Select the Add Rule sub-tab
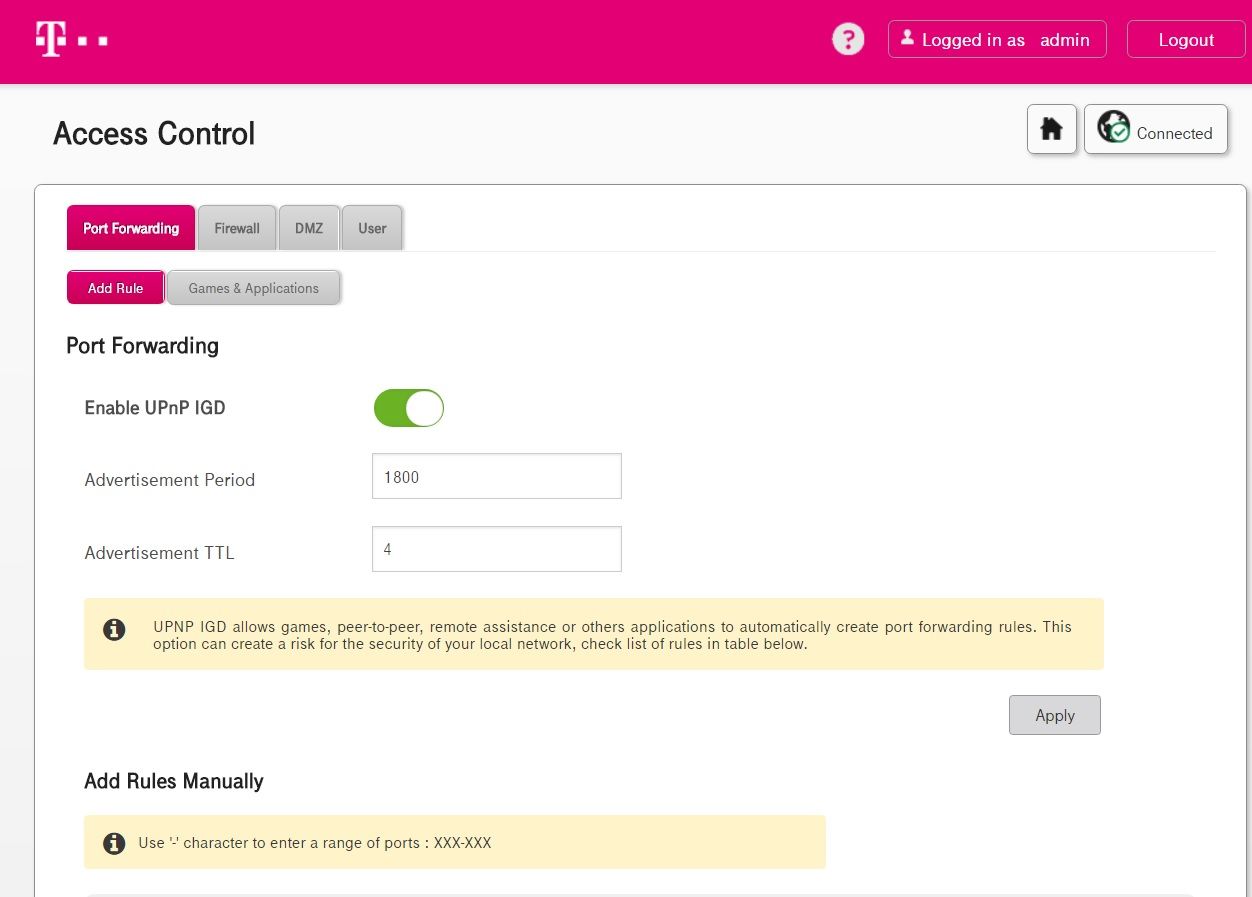The width and height of the screenshot is (1252, 897). pos(115,288)
